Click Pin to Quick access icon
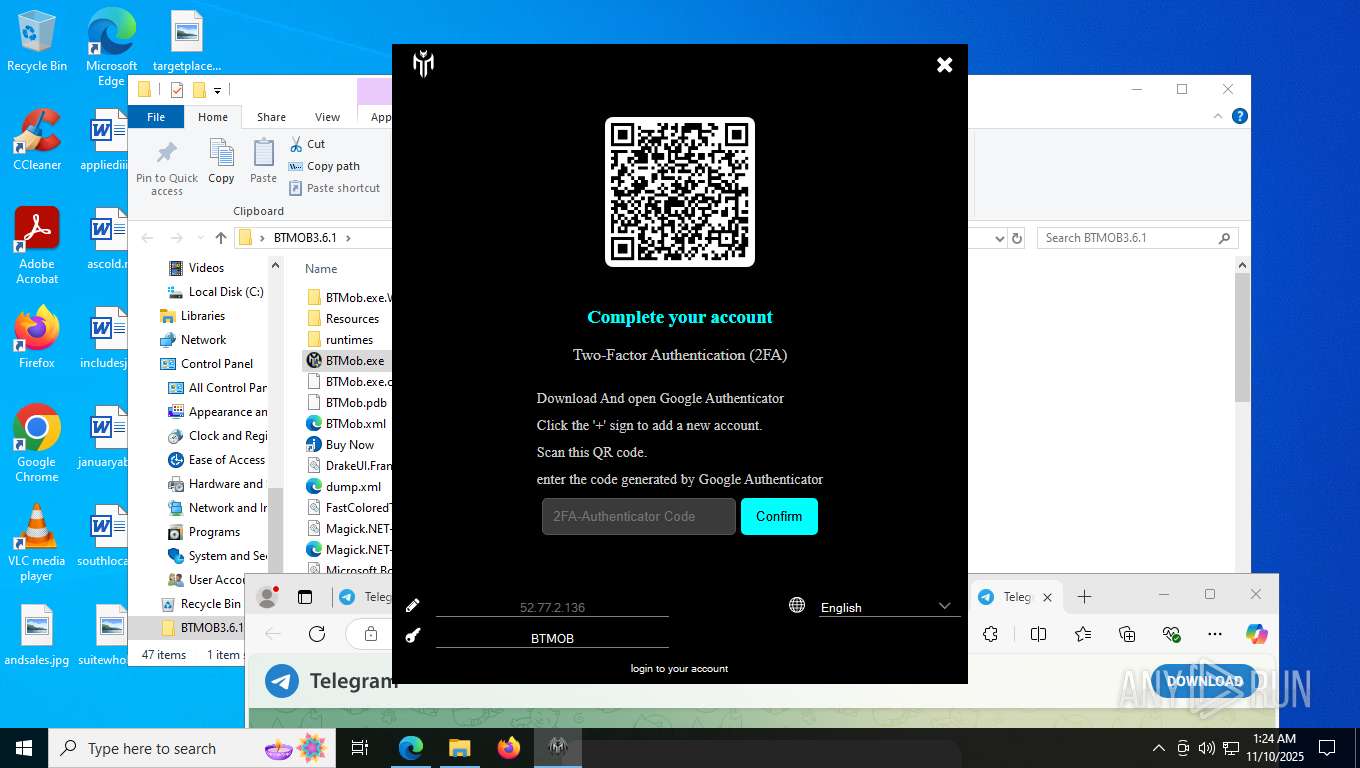 (167, 168)
